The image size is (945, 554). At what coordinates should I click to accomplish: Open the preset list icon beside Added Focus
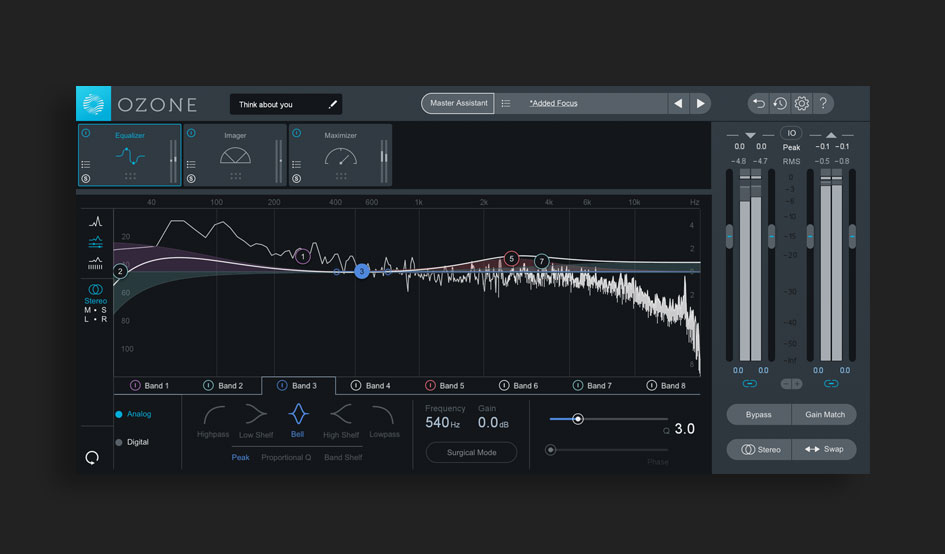[x=506, y=104]
